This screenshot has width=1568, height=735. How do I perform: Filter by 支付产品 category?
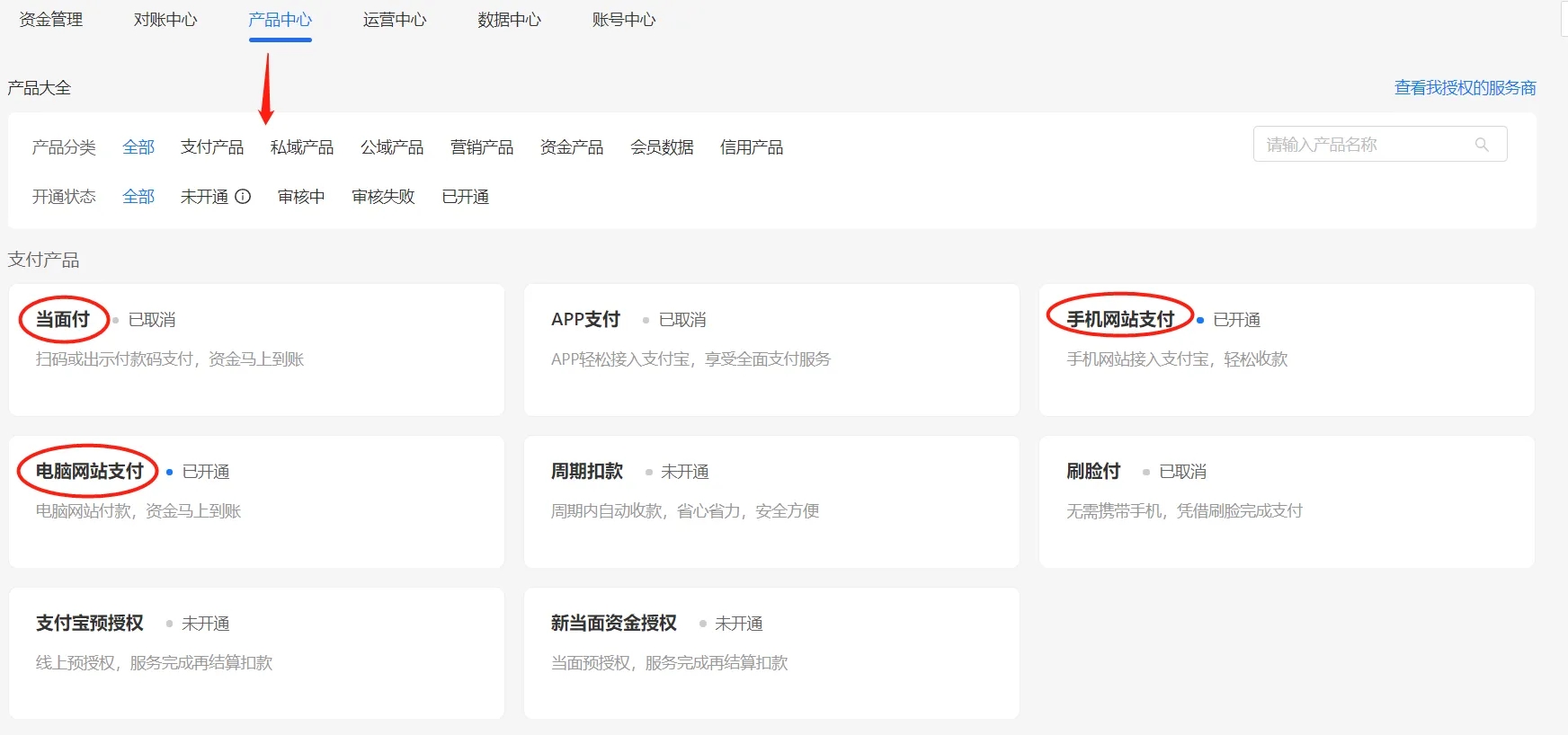pos(212,146)
